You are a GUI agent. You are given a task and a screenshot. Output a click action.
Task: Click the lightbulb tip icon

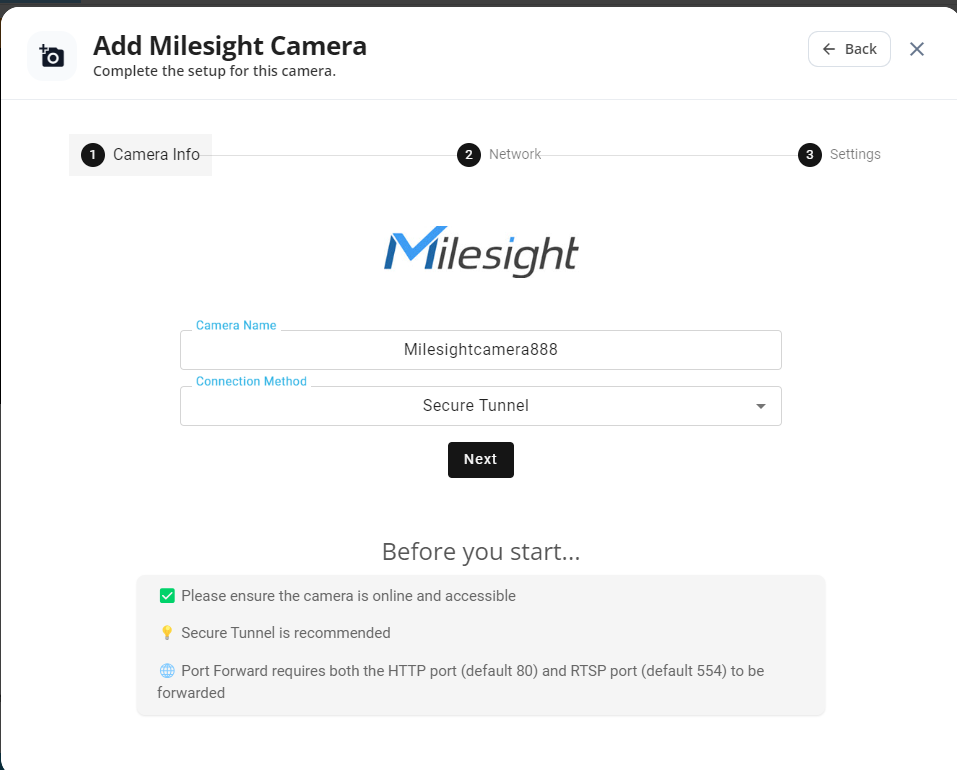click(x=167, y=633)
